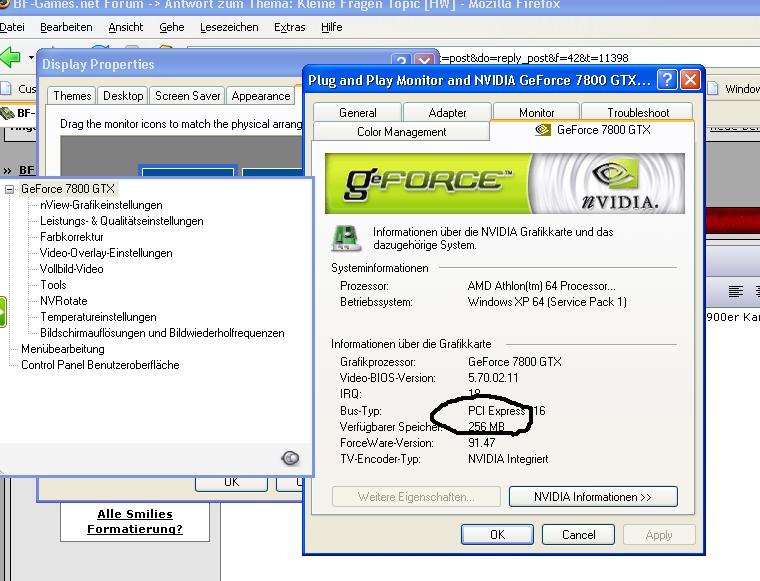Collapse the GeForce 7800 GTX tree node
Image resolution: width=760 pixels, height=581 pixels.
pyautogui.click(x=9, y=189)
